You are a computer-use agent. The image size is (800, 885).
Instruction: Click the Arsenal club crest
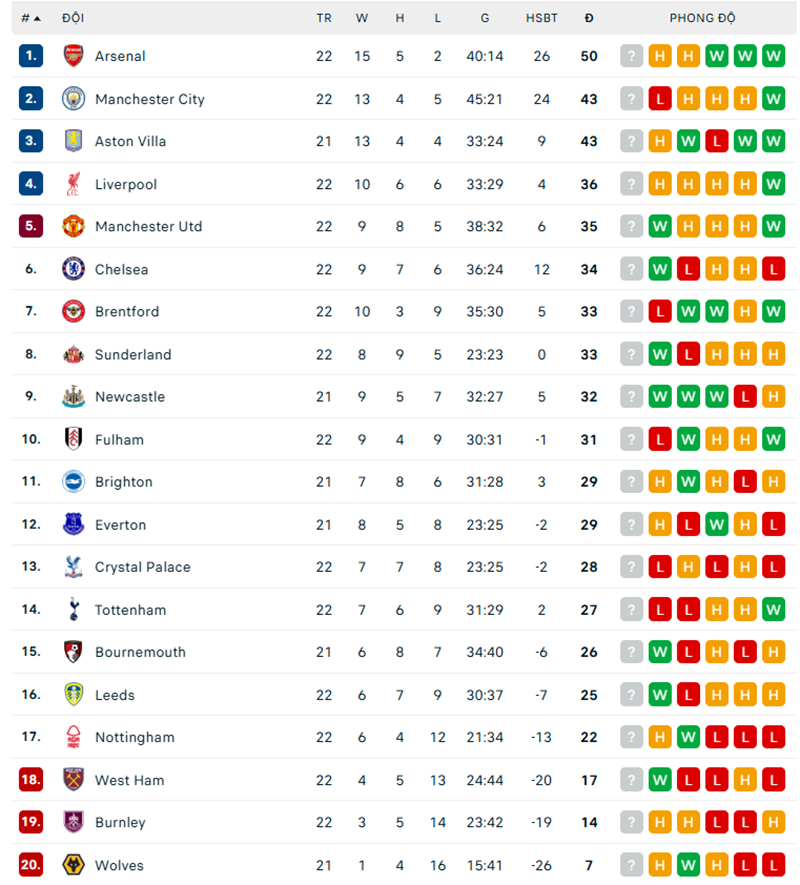pos(73,56)
